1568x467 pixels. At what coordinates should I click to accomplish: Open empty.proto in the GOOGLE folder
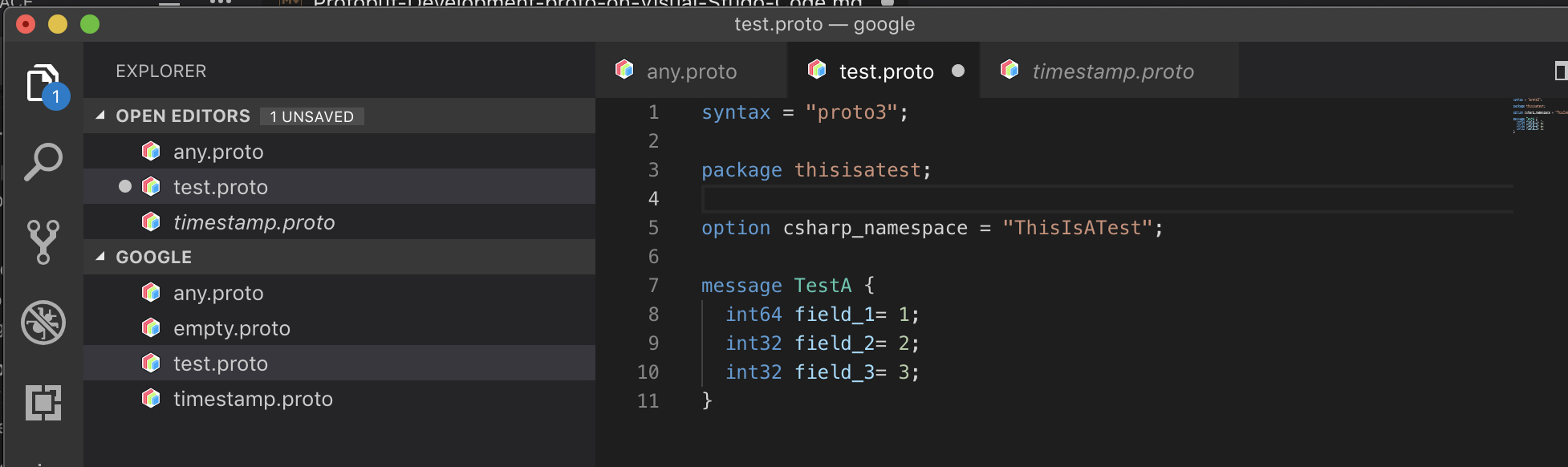coord(231,328)
